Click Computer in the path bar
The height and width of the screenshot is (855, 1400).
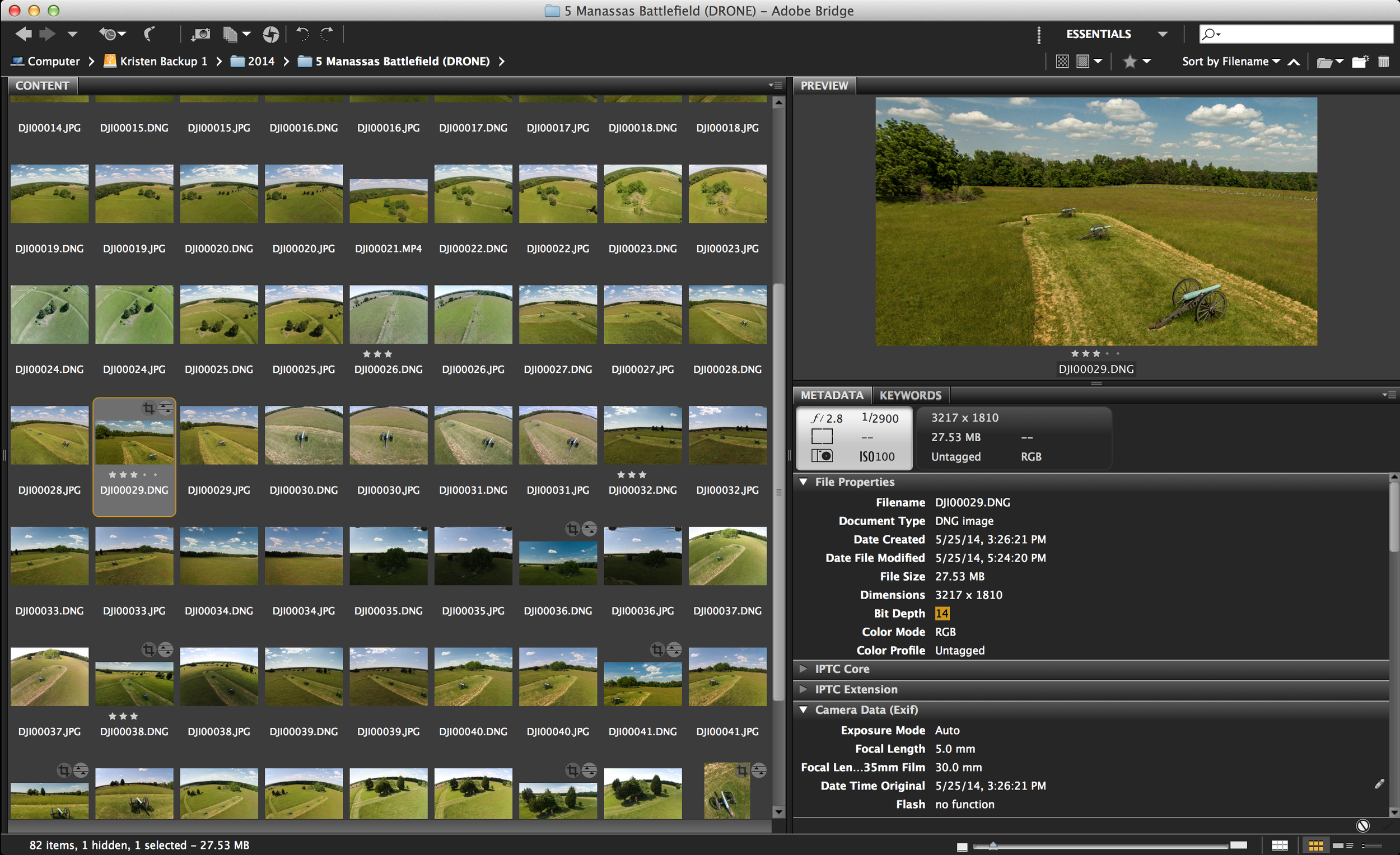tap(45, 62)
